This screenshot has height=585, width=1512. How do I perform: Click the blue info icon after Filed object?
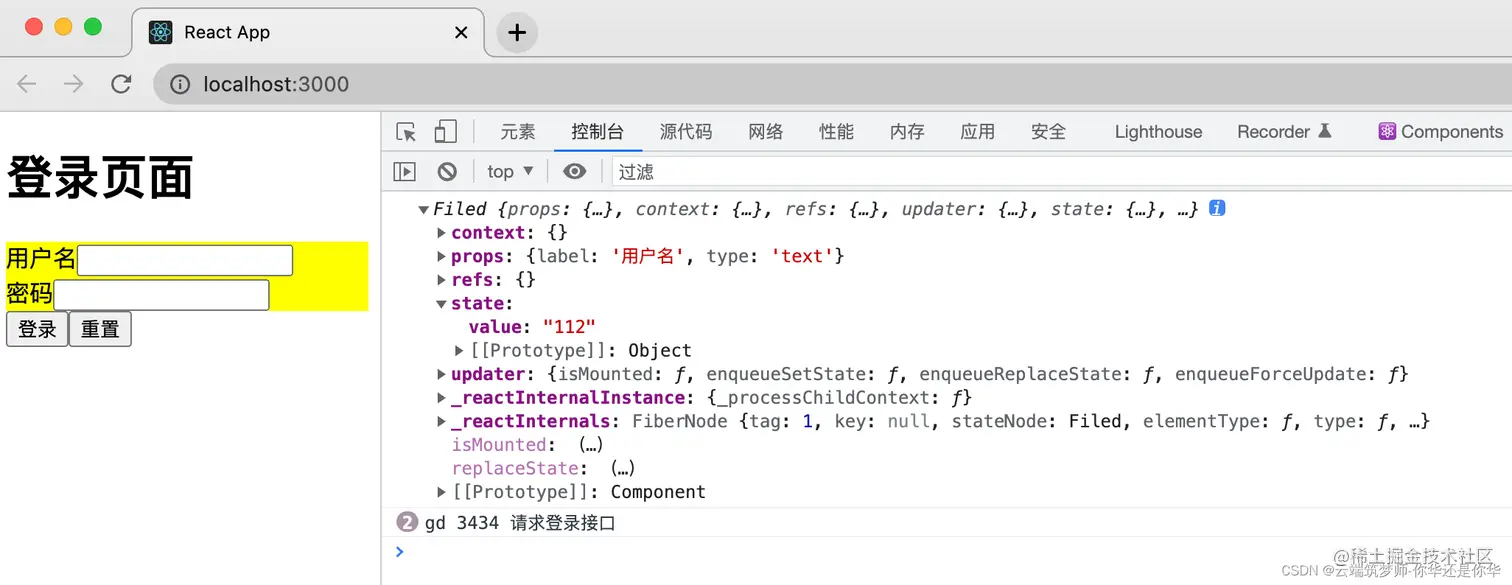coord(1217,208)
